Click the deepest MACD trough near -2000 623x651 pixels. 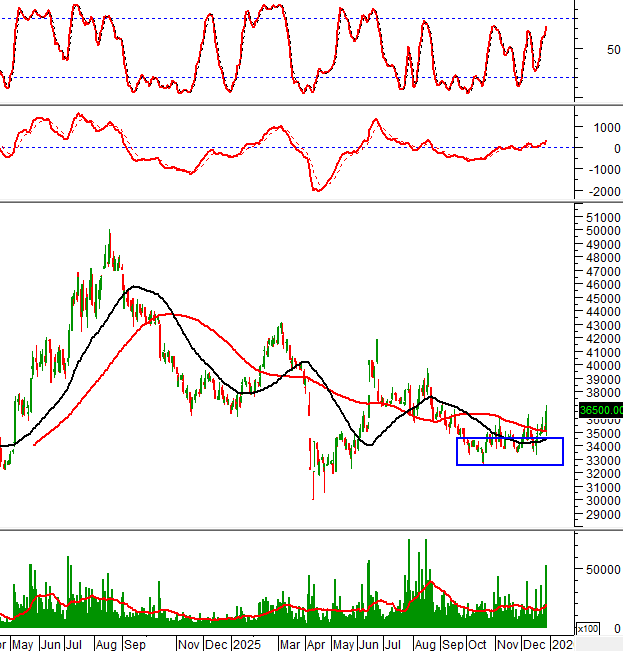[x=318, y=189]
